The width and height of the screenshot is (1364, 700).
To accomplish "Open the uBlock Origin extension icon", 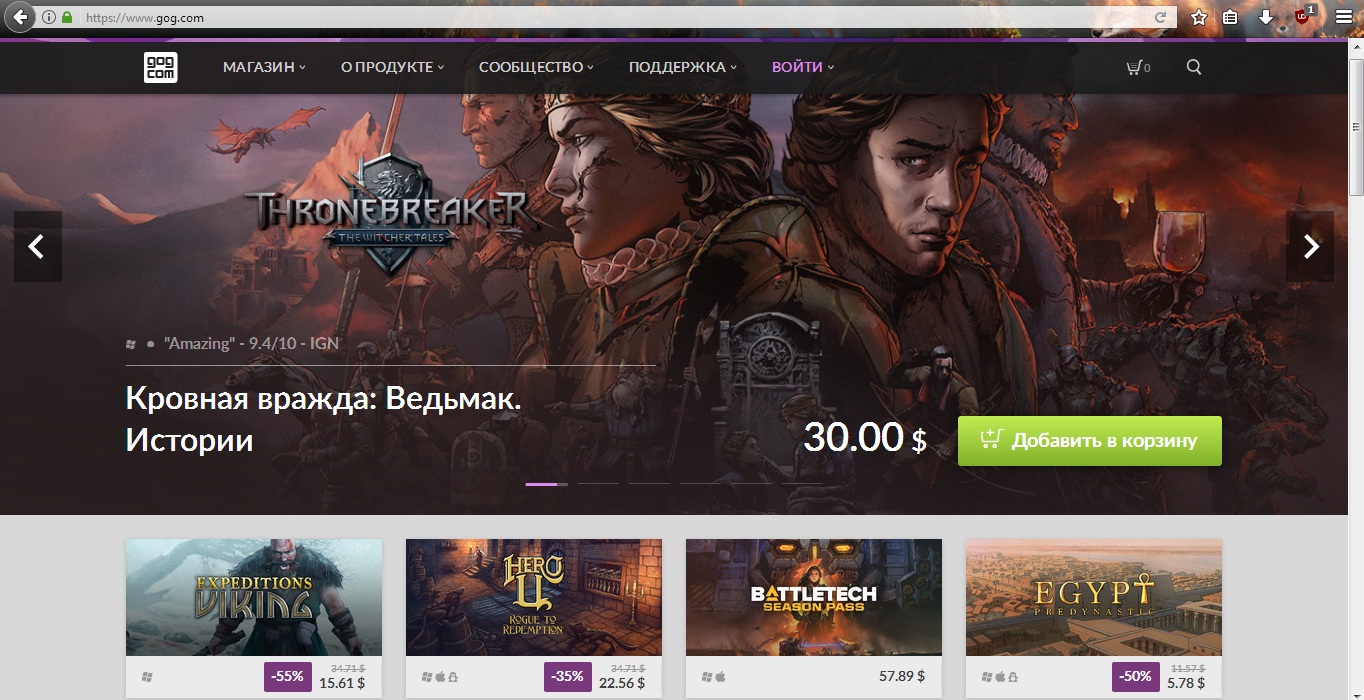I will click(x=1303, y=16).
